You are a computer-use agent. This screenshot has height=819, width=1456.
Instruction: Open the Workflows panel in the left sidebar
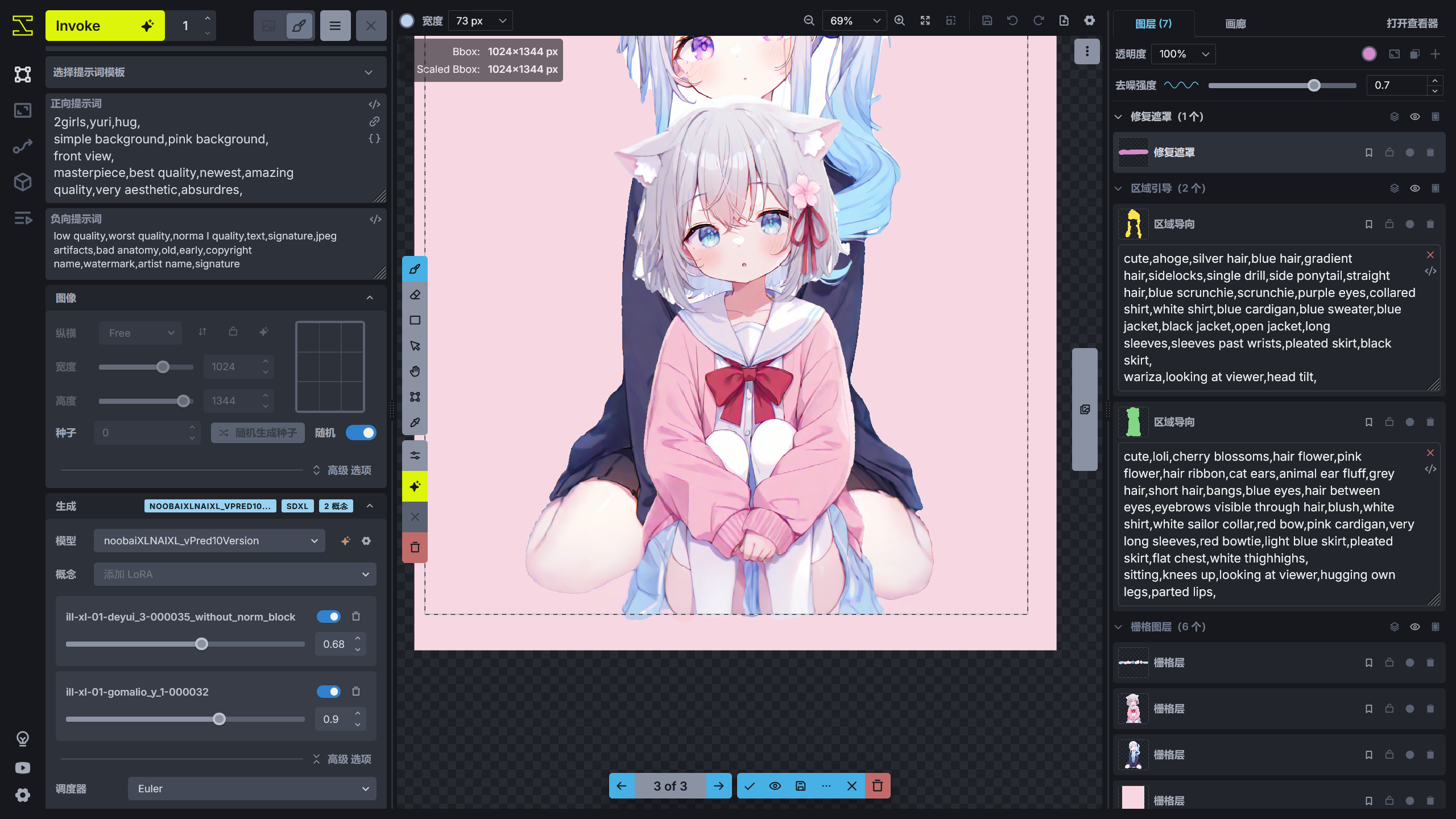click(22, 146)
